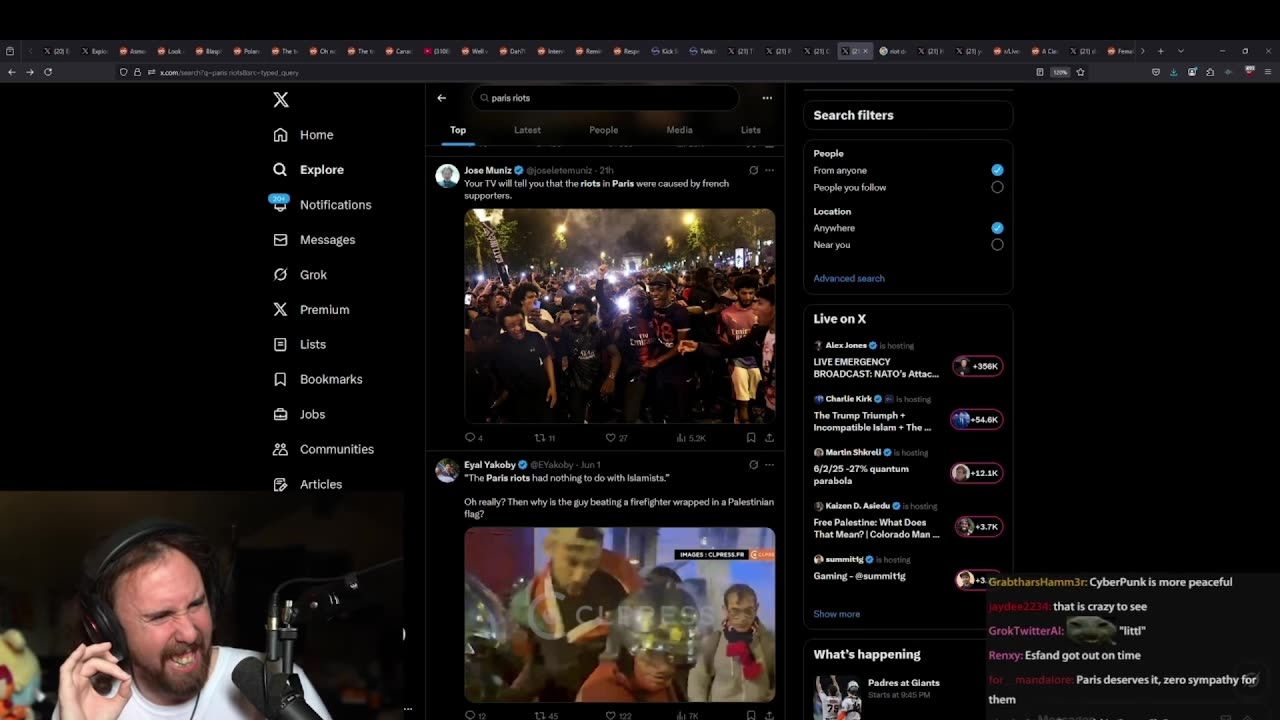The height and width of the screenshot is (720, 1280).
Task: Select 'Anywhere' location radio option
Action: pyautogui.click(x=997, y=228)
